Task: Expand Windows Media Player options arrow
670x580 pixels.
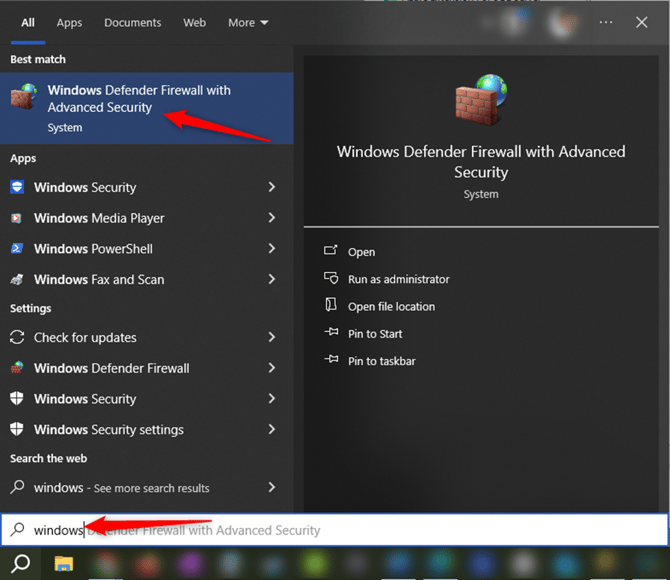Action: [x=272, y=218]
